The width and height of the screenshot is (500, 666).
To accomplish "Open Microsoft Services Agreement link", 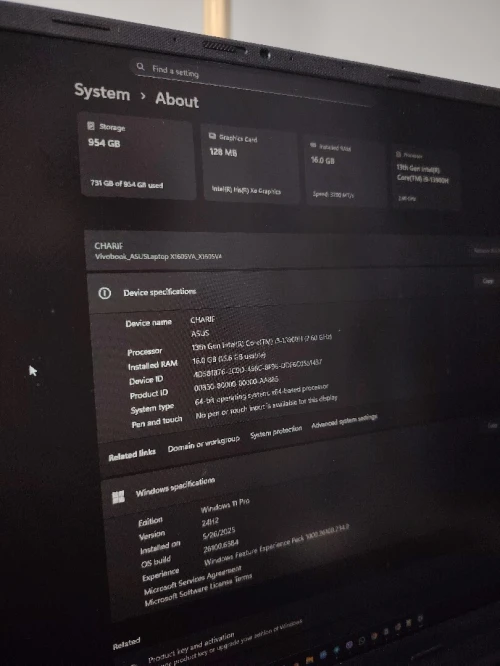I will (x=192, y=580).
